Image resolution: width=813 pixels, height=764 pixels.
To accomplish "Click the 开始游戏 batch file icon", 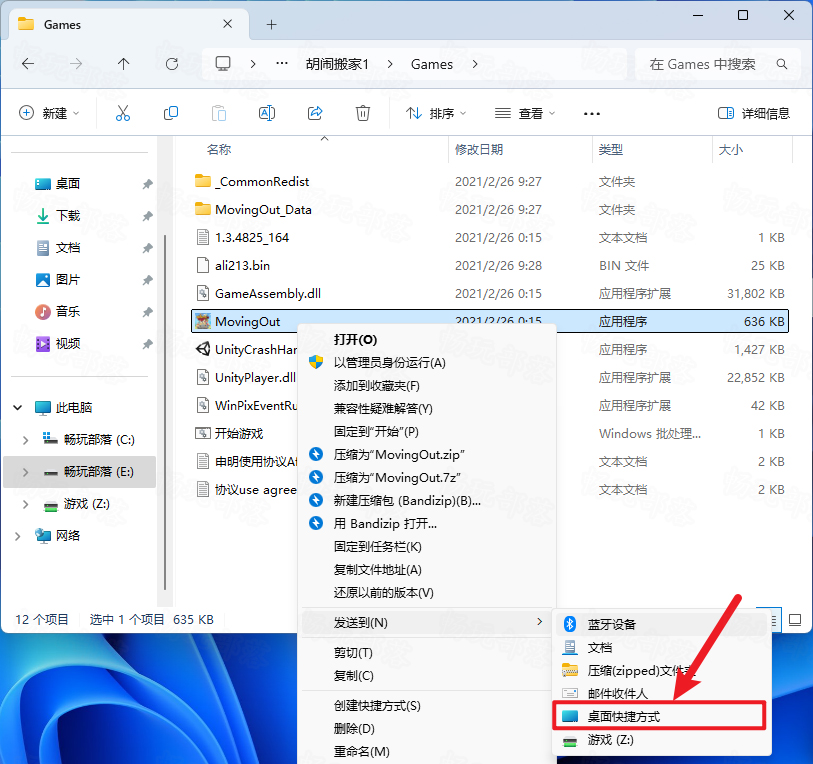I will pyautogui.click(x=203, y=433).
